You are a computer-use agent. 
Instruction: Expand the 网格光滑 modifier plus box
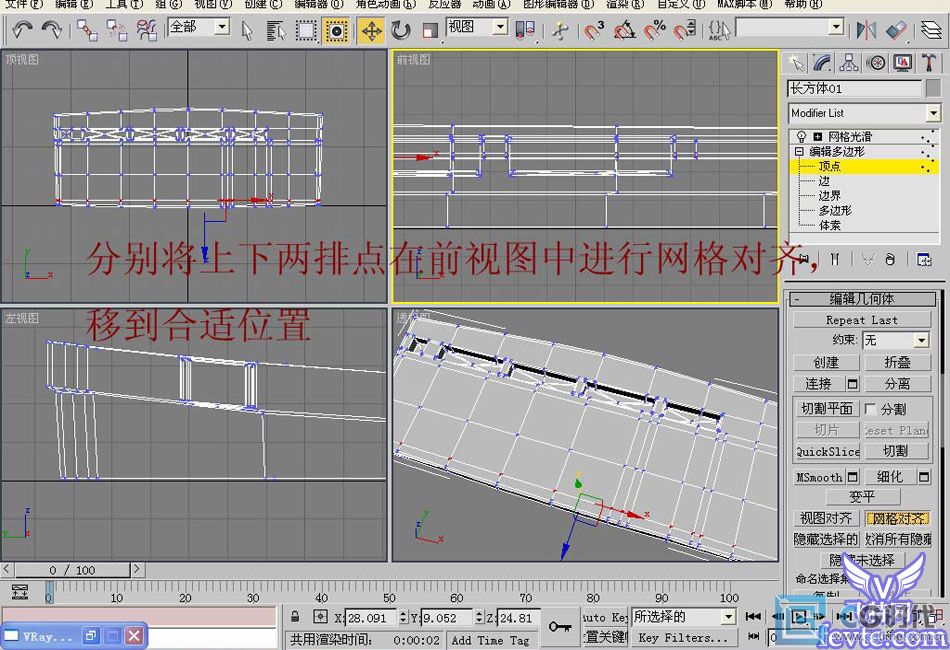coord(817,137)
